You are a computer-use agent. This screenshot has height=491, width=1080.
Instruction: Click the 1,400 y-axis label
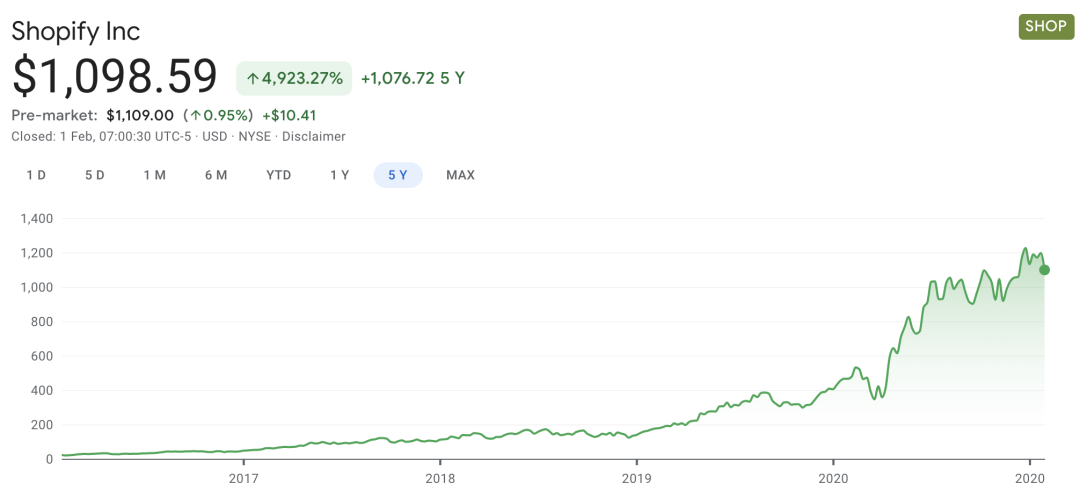35,218
